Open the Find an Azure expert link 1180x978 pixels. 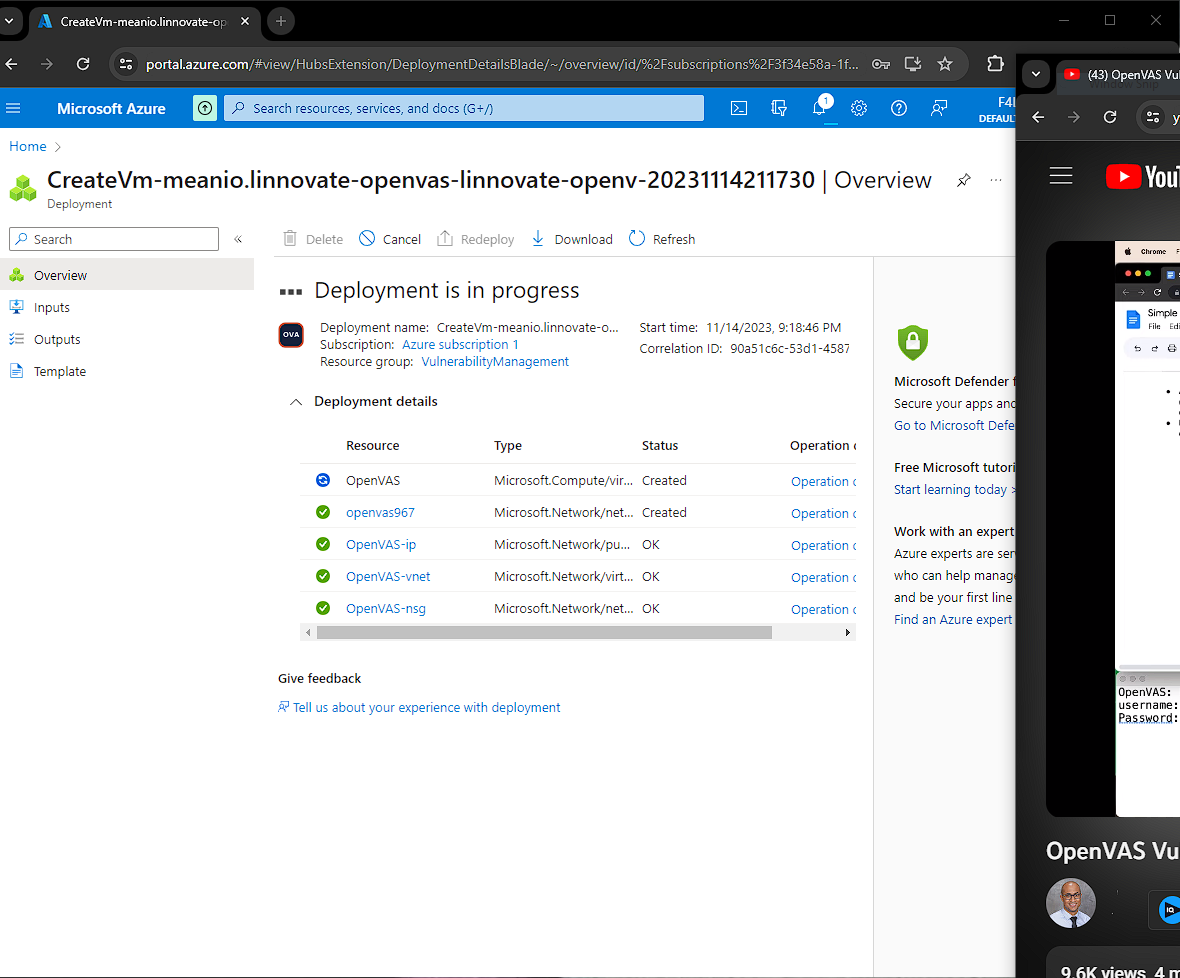[x=953, y=620]
